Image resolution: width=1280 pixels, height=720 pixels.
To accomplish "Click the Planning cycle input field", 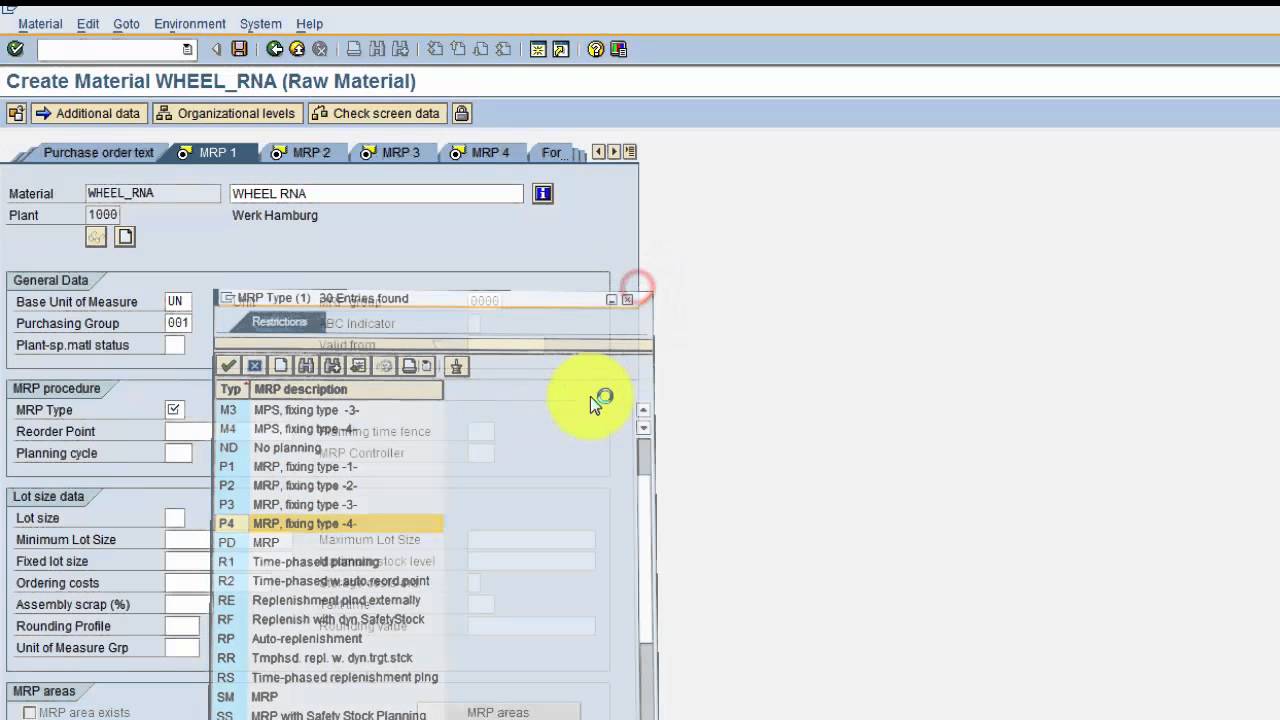I will pyautogui.click(x=178, y=453).
